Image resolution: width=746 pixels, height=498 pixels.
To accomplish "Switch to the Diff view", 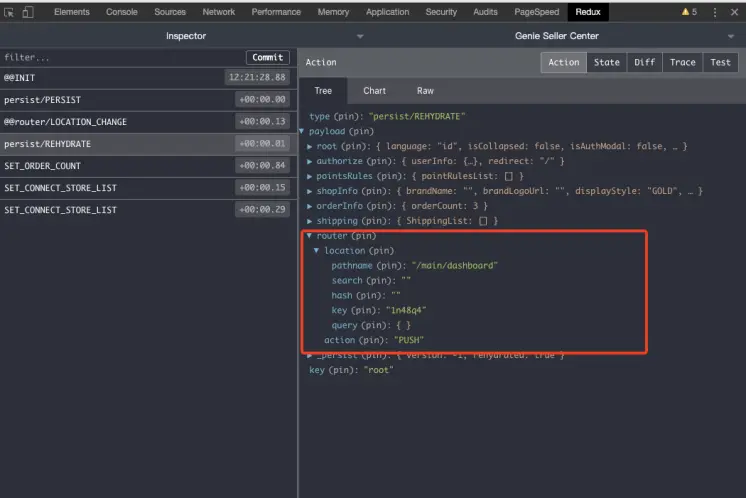I will click(x=645, y=62).
